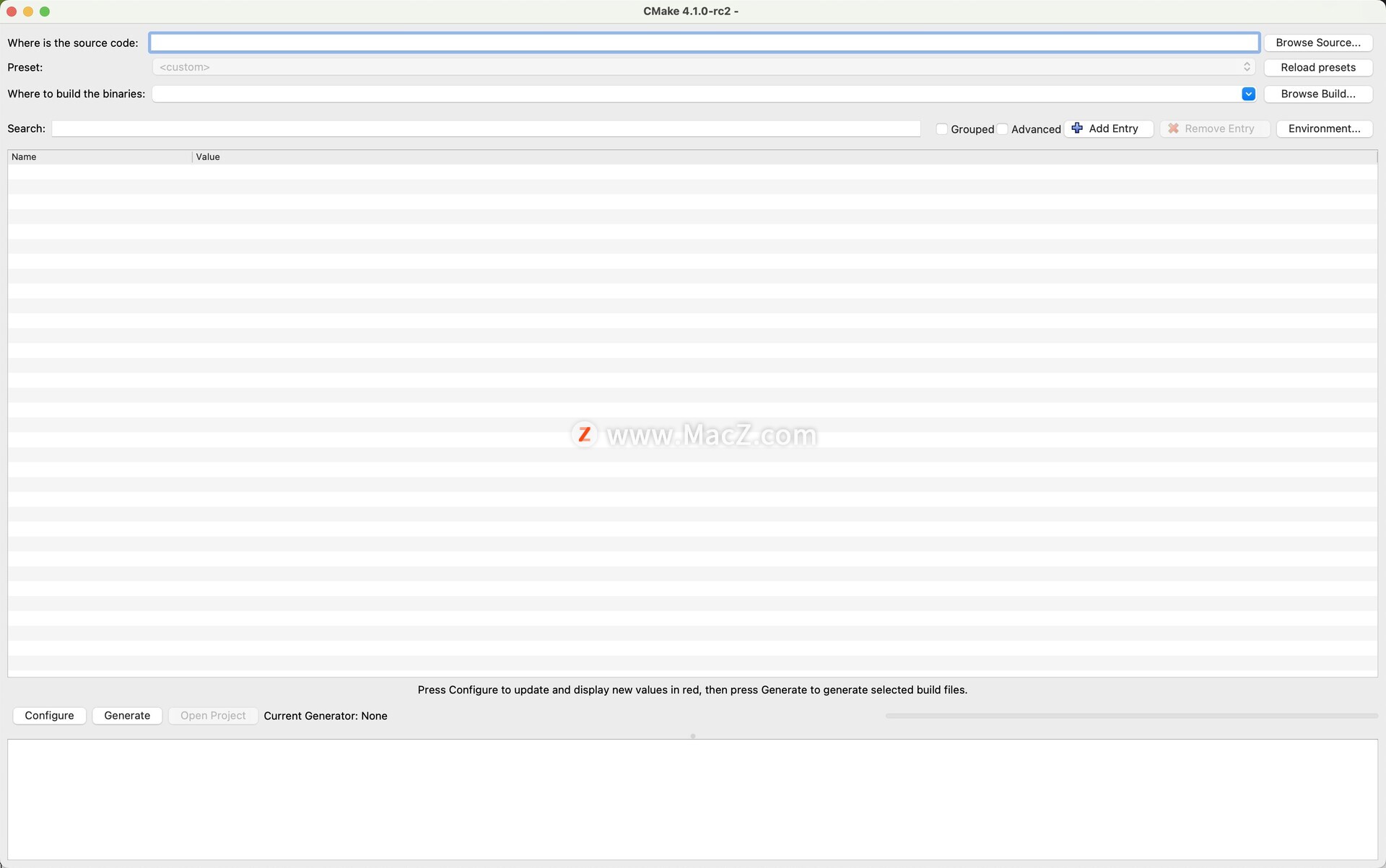The width and height of the screenshot is (1386, 868).
Task: Click the Generate button
Action: tap(127, 715)
